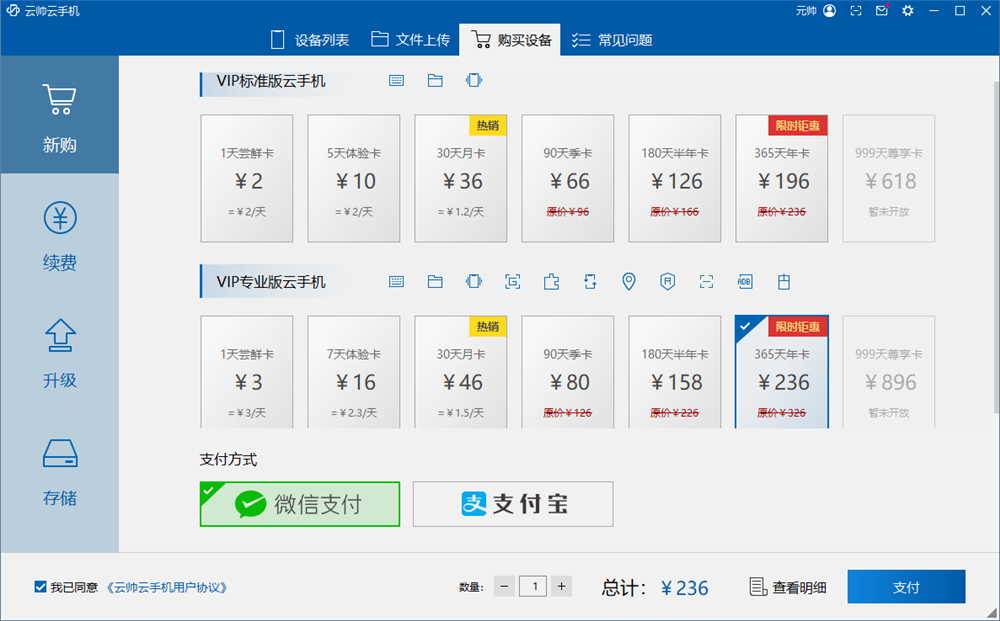Click the clipboard icon in VIP专业版 row
The image size is (1000, 621).
(x=784, y=281)
